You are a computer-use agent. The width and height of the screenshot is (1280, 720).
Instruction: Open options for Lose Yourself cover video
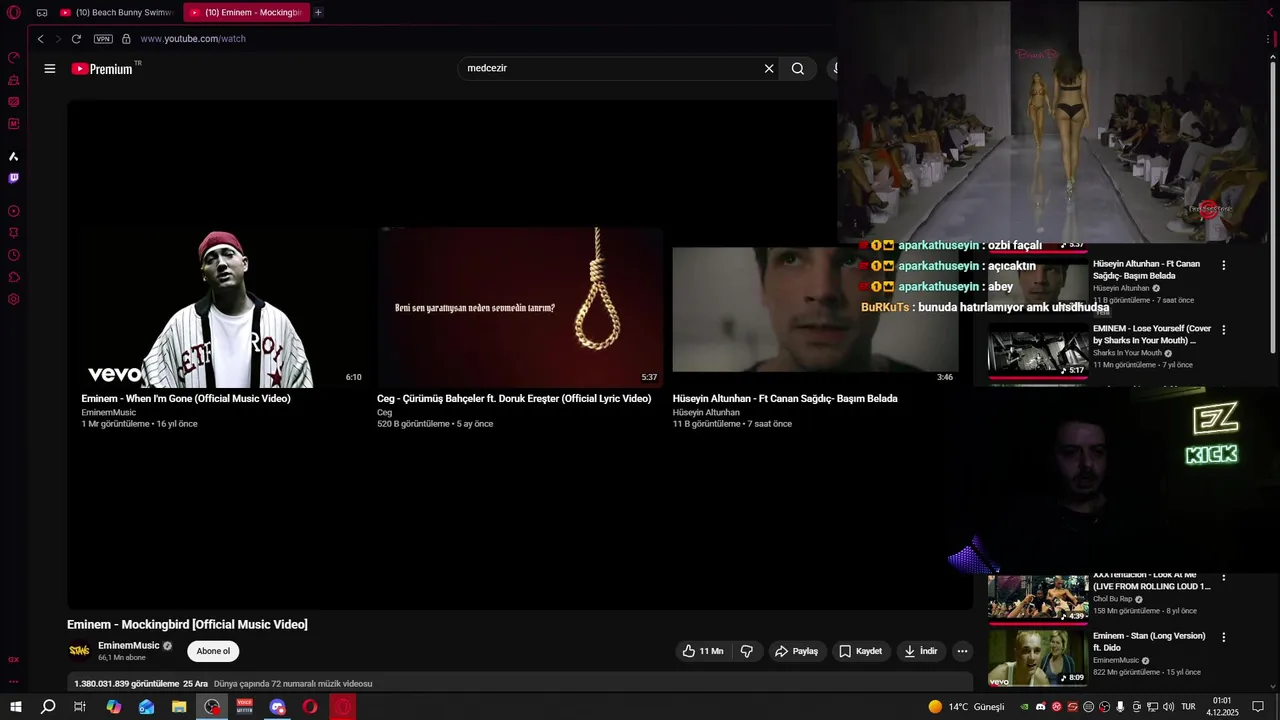pos(1223,330)
